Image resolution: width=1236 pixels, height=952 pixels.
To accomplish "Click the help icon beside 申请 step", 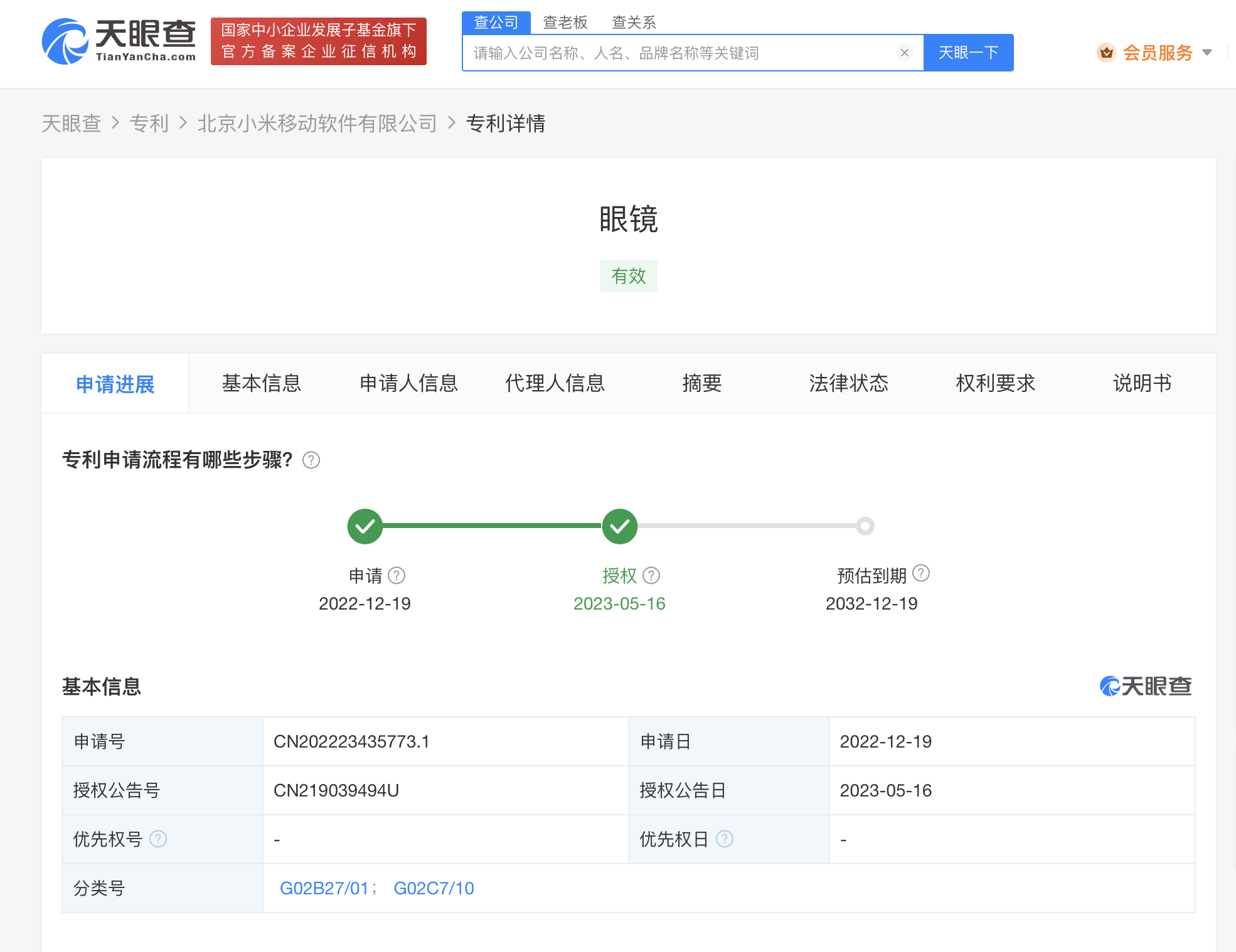I will click(x=397, y=575).
